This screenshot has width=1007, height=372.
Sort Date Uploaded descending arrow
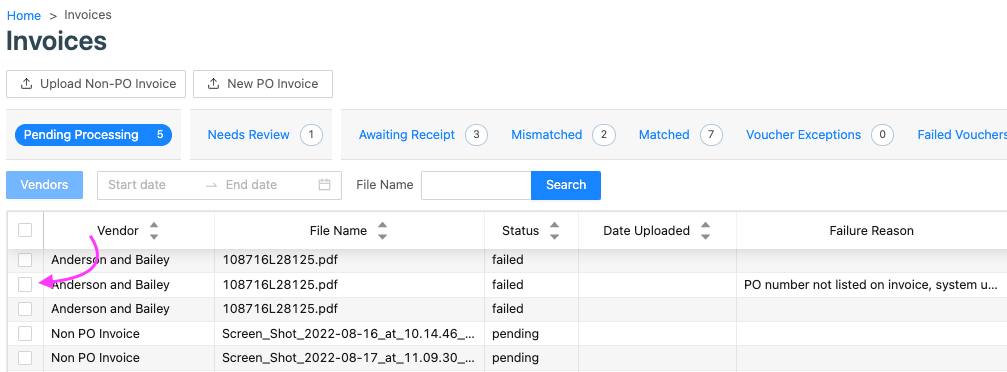tap(705, 236)
